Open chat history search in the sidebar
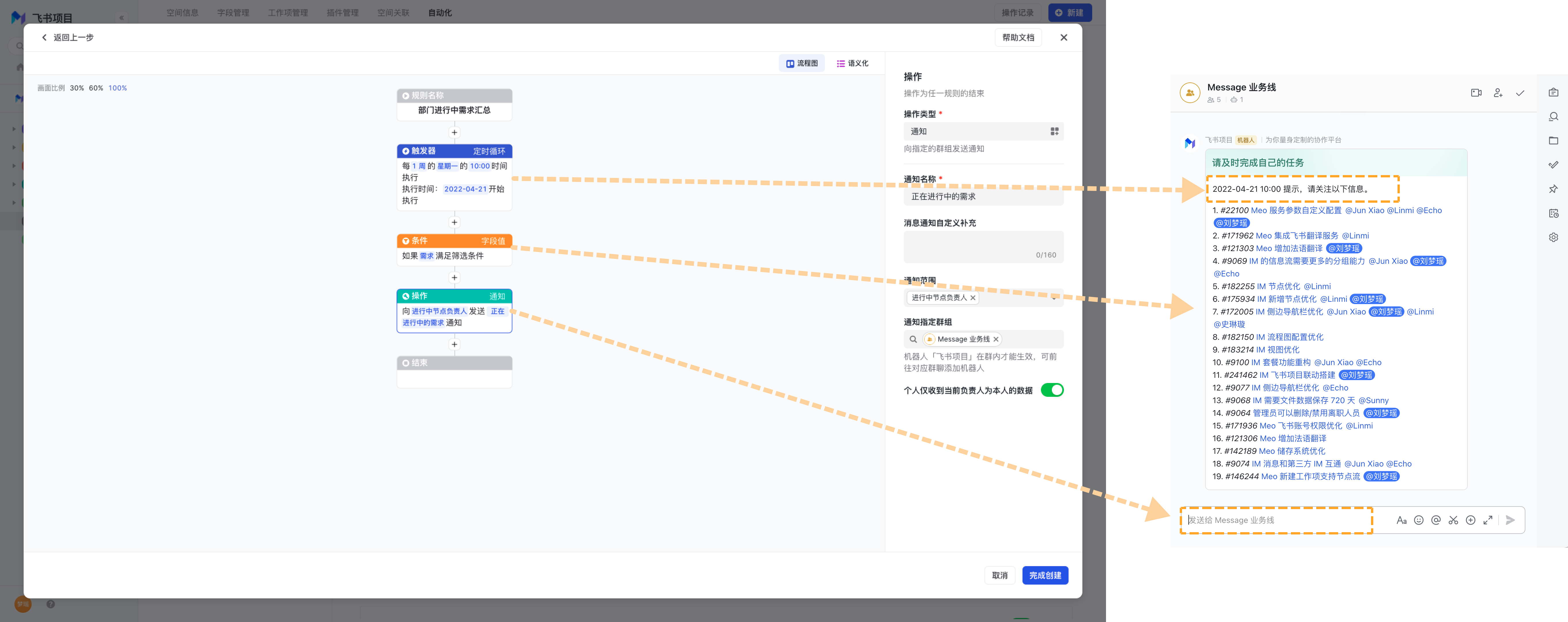The height and width of the screenshot is (622, 1568). click(1553, 117)
